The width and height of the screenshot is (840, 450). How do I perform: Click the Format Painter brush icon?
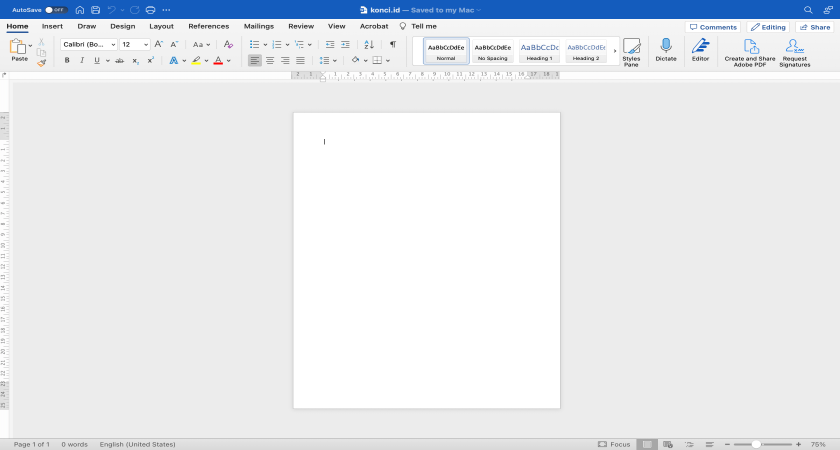pos(41,62)
